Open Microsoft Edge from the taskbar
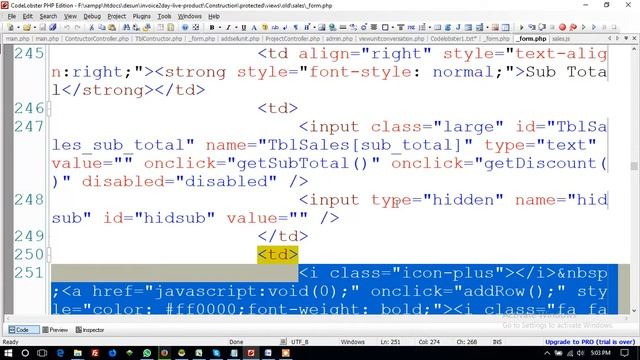Viewport: 640px width, 360px height. [x=60, y=353]
